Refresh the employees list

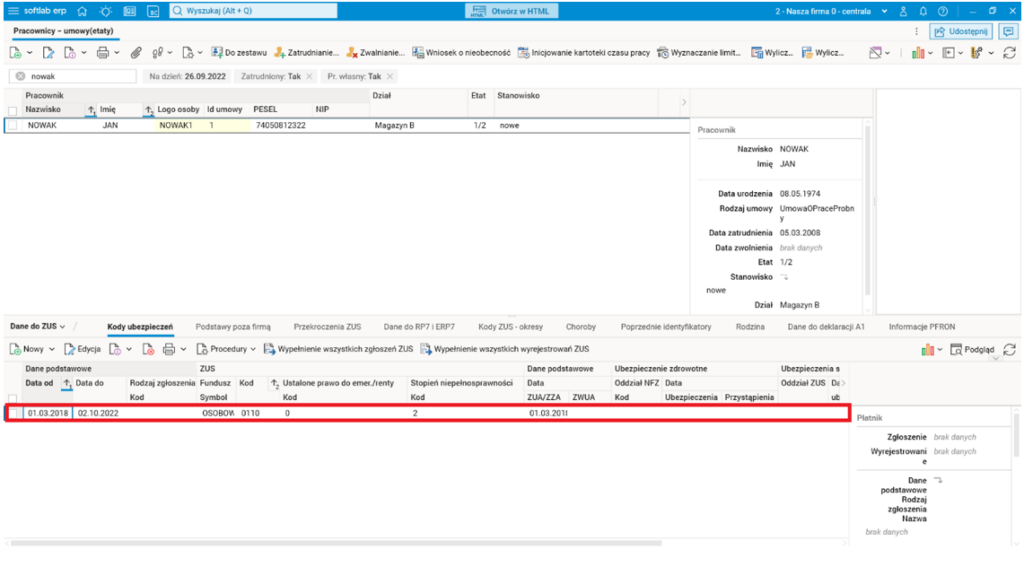1010,53
